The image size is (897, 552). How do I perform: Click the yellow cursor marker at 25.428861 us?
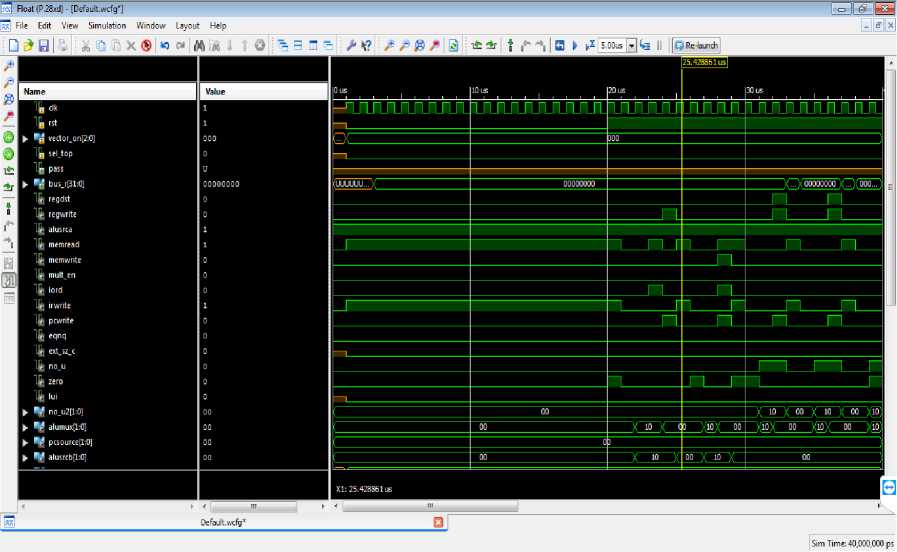pyautogui.click(x=703, y=62)
